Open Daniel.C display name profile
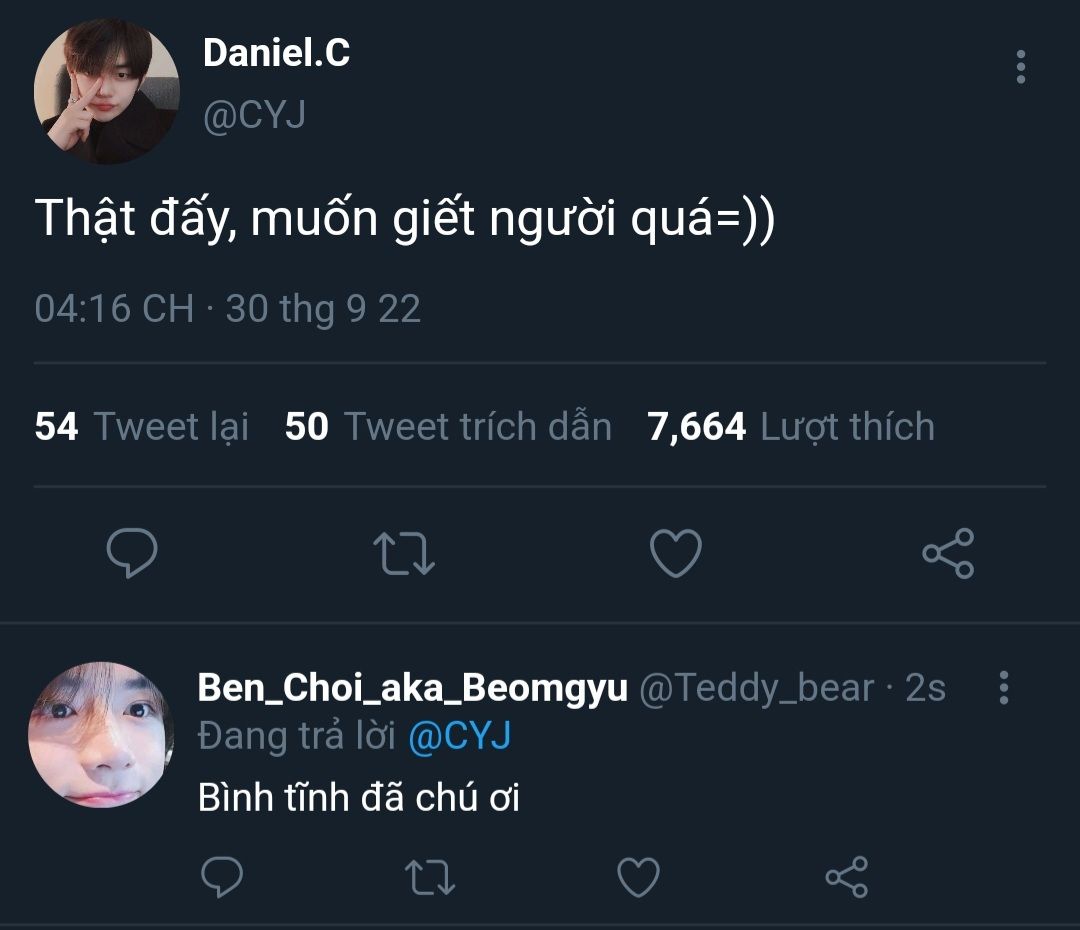Image resolution: width=1080 pixels, height=930 pixels. coord(276,53)
